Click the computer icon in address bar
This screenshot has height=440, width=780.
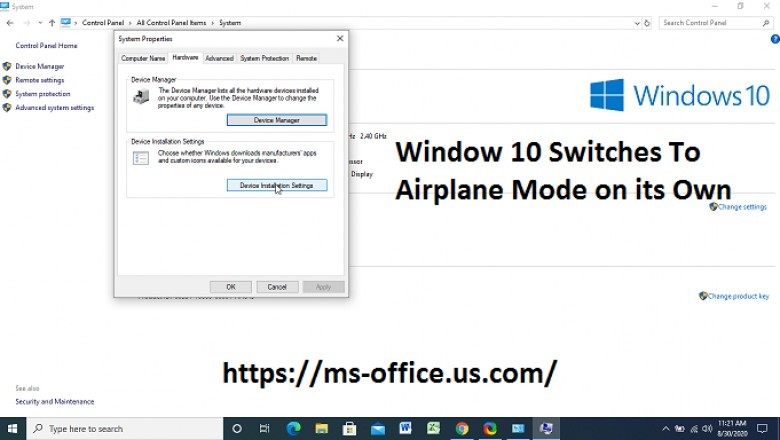[66, 22]
